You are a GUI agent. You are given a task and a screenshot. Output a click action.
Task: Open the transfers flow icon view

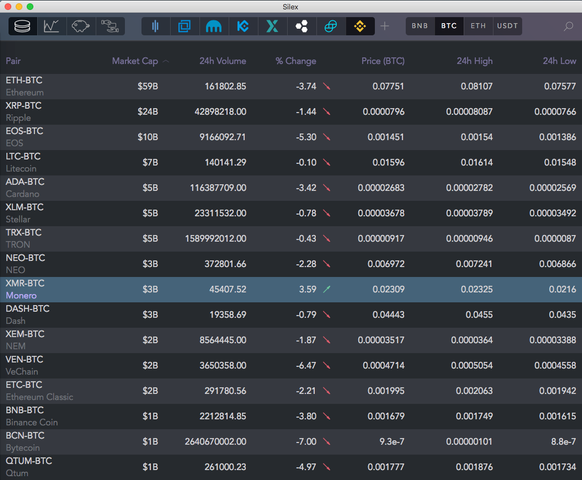tap(110, 26)
